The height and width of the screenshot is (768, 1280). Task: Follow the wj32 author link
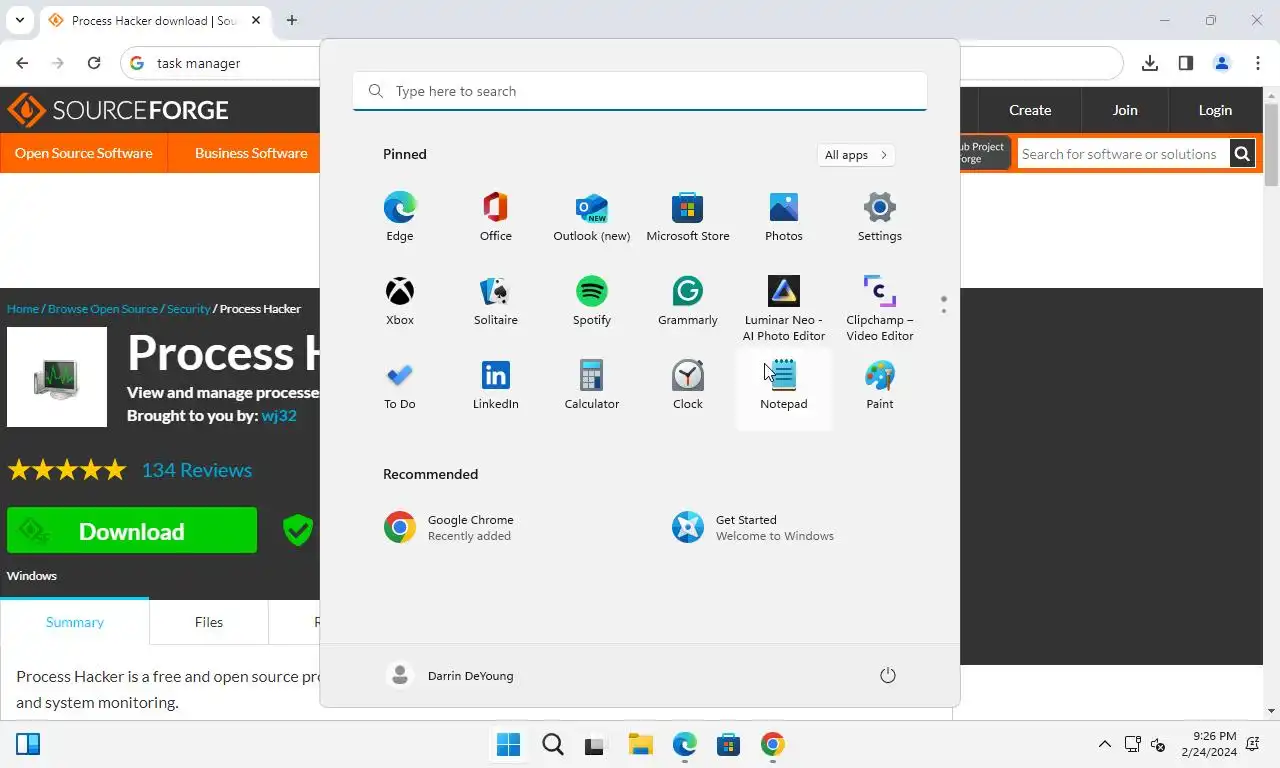coord(279,416)
